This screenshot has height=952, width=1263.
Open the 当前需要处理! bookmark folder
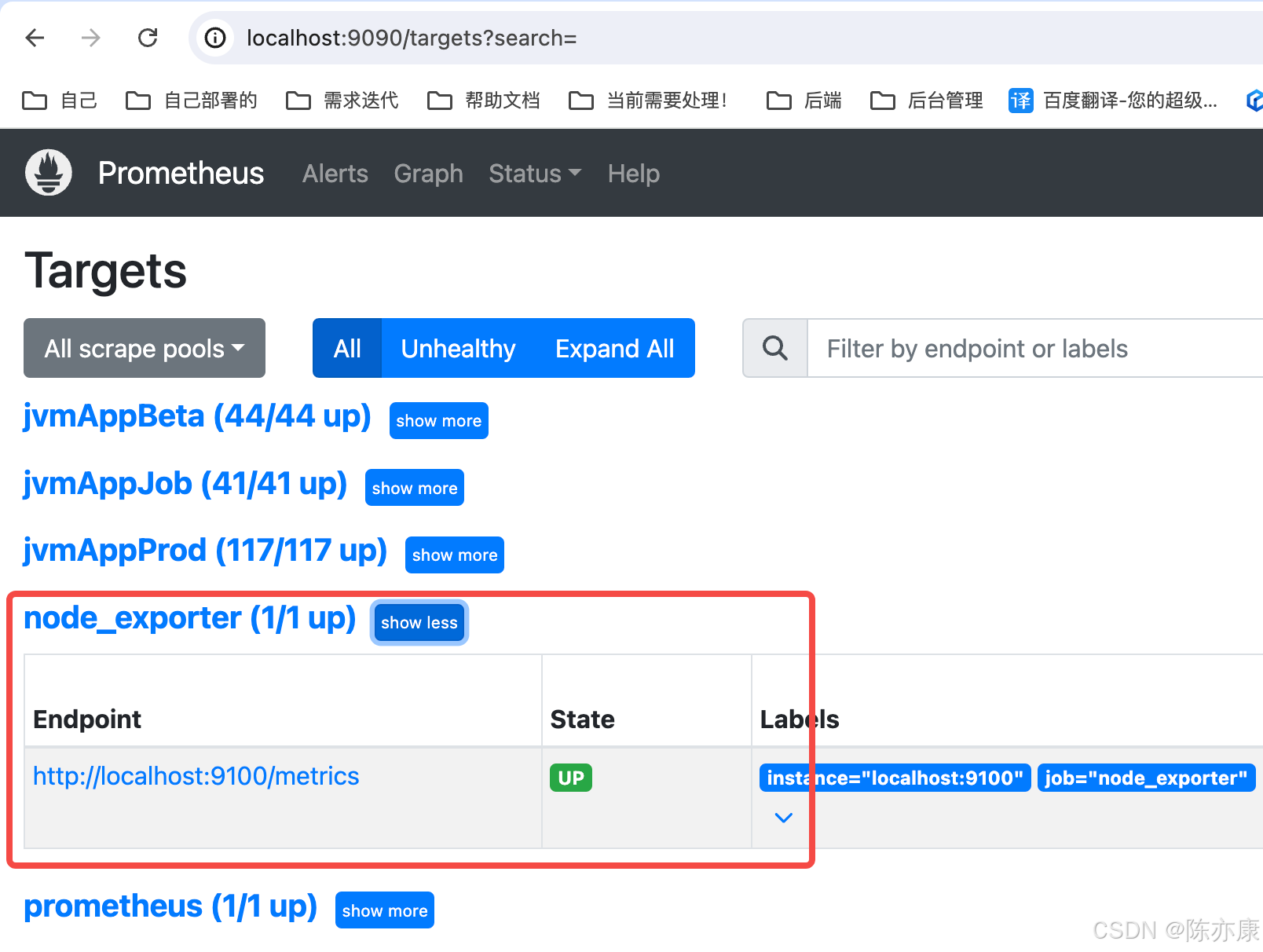click(649, 101)
